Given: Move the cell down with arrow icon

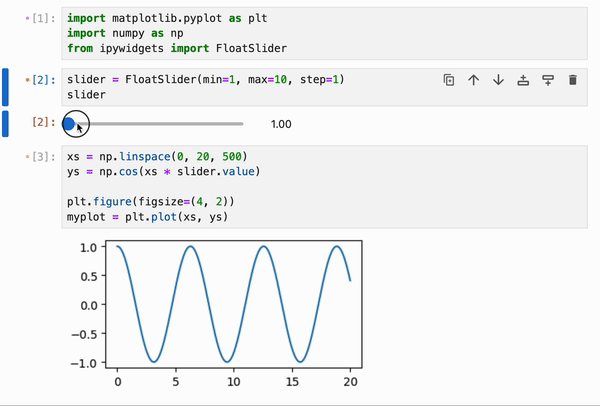Looking at the screenshot, I should (498, 80).
